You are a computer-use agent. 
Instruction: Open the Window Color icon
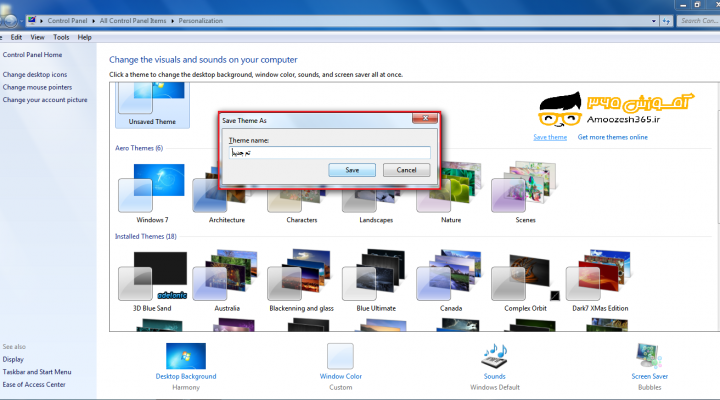tap(340, 356)
